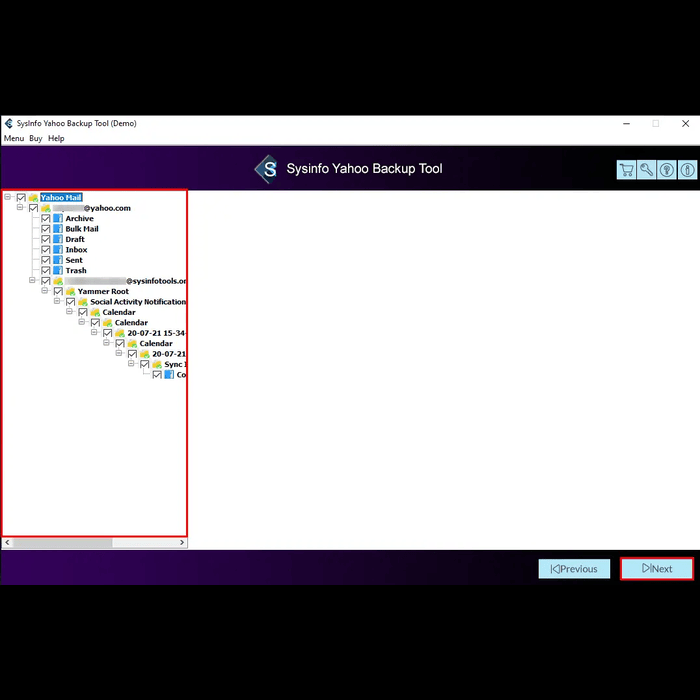Uncheck the Sent folder checkbox

(x=46, y=260)
